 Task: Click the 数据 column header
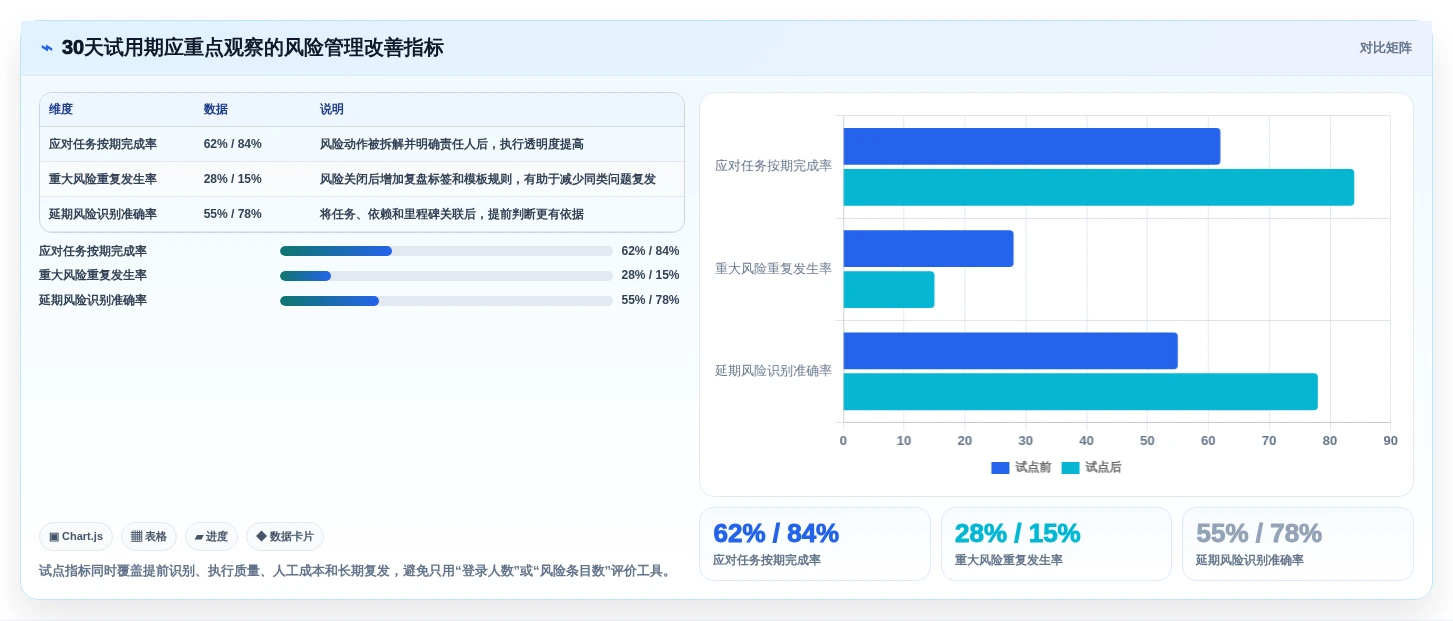pyautogui.click(x=216, y=109)
